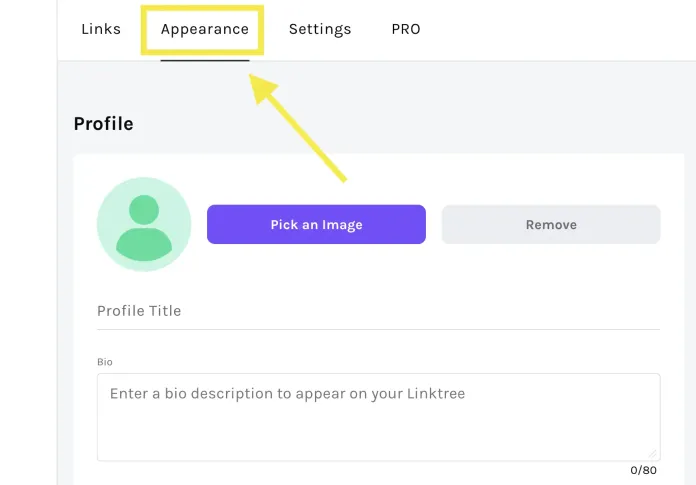This screenshot has width=696, height=485.
Task: Click the profile avatar placeholder icon
Action: (x=144, y=225)
